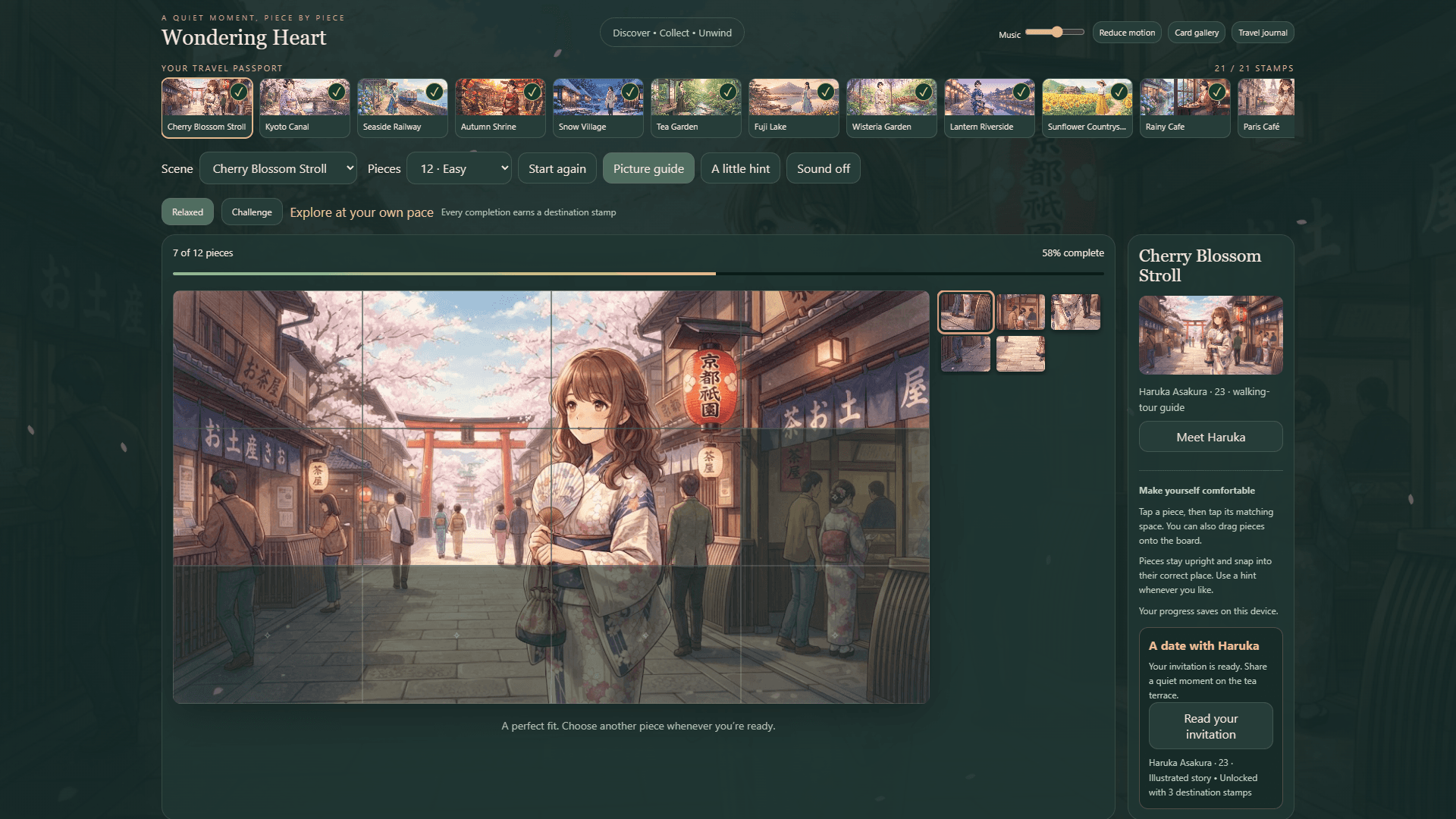Screen dimensions: 1456x819
Task: Choose the Seaside Railway stamp card
Action: pyautogui.click(x=403, y=108)
